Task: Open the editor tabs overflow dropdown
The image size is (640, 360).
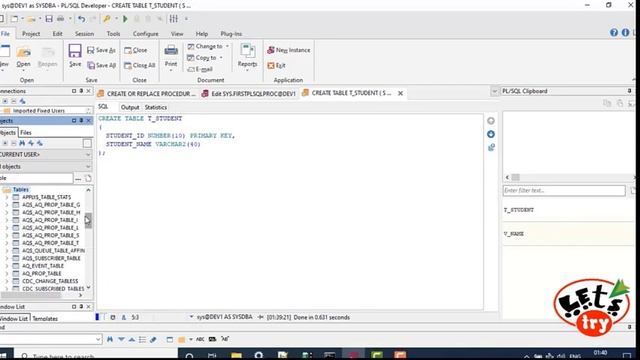Action: (x=494, y=91)
